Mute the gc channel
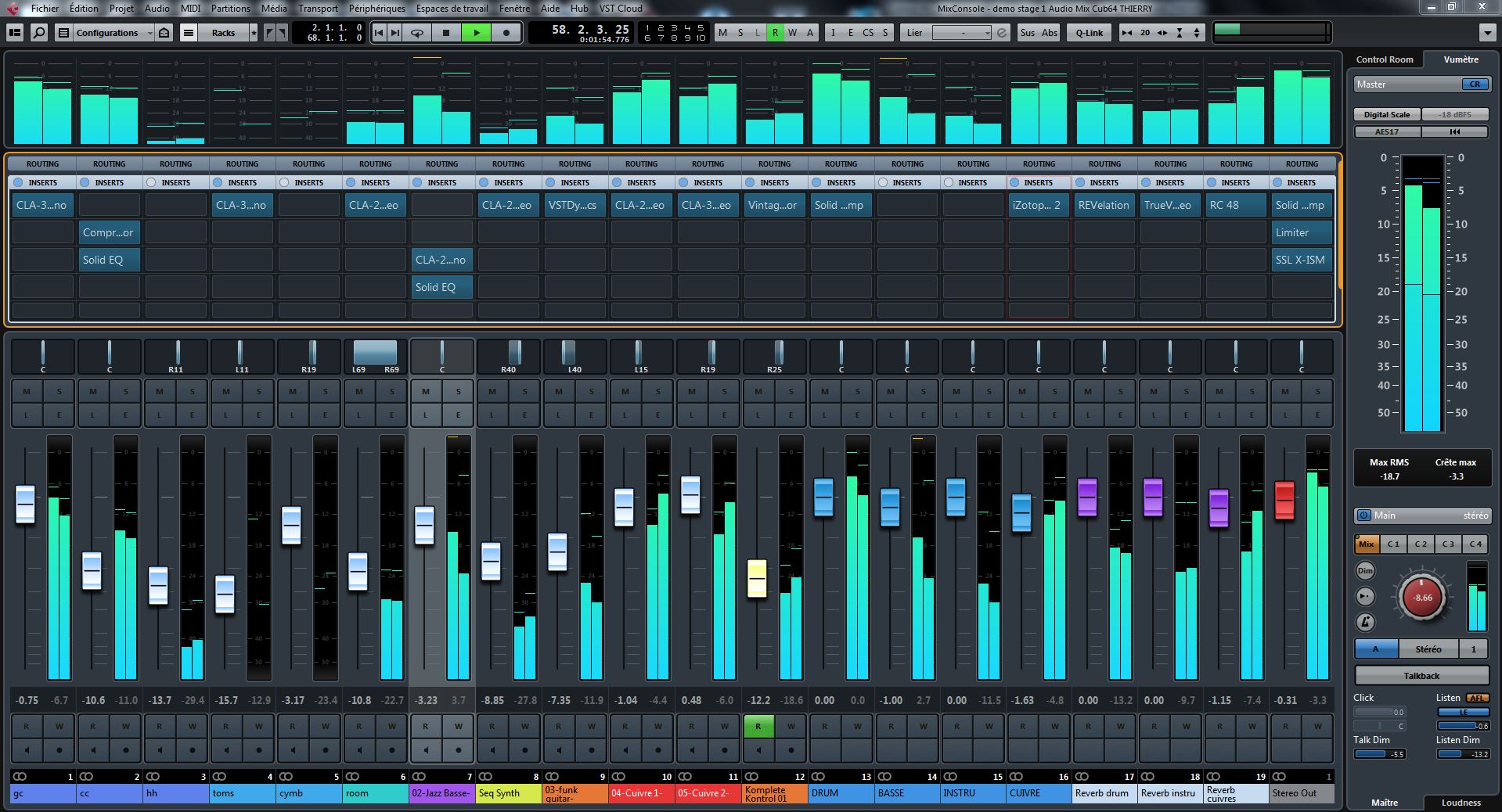 coord(27,391)
